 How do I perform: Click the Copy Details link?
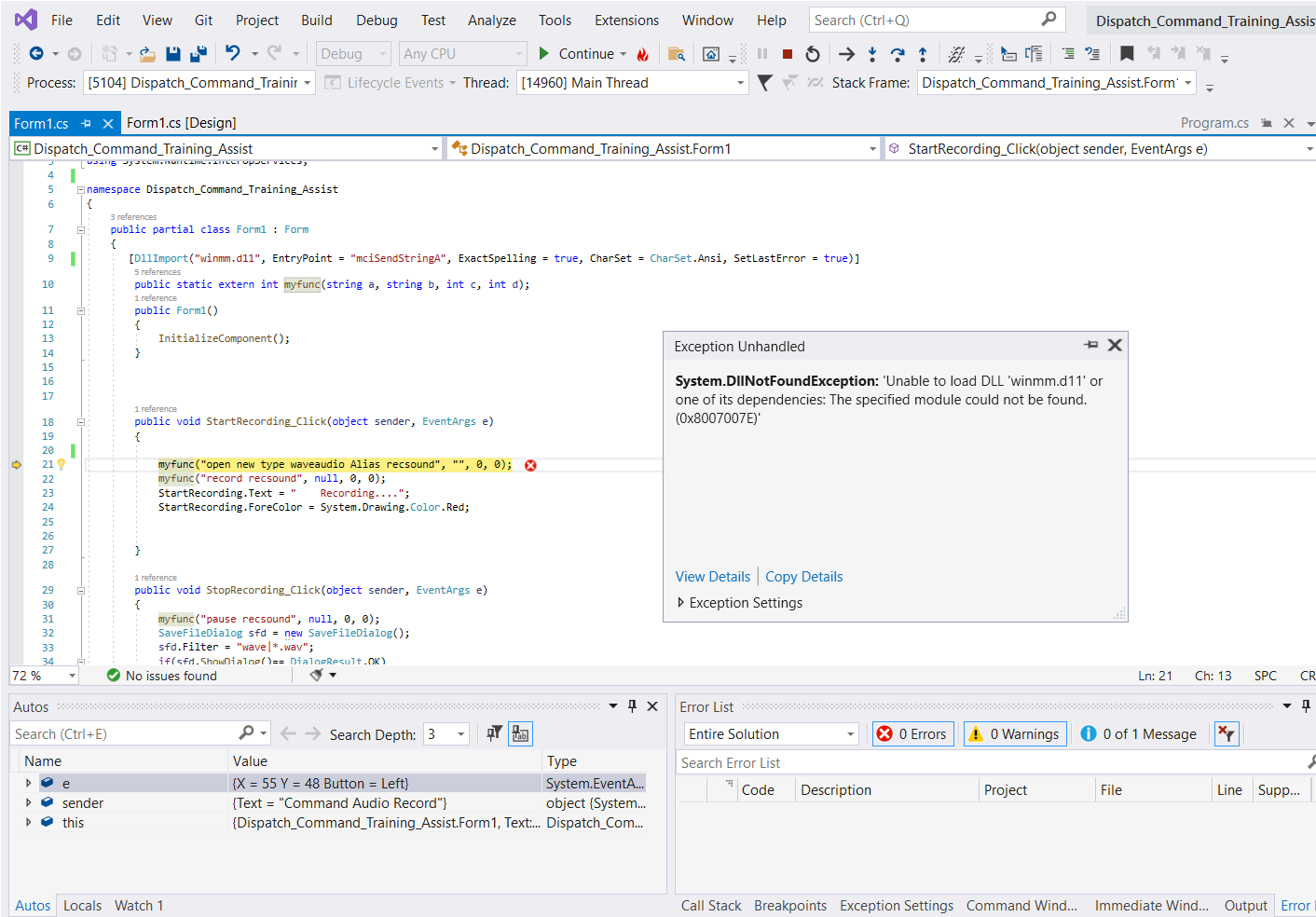[x=804, y=577]
